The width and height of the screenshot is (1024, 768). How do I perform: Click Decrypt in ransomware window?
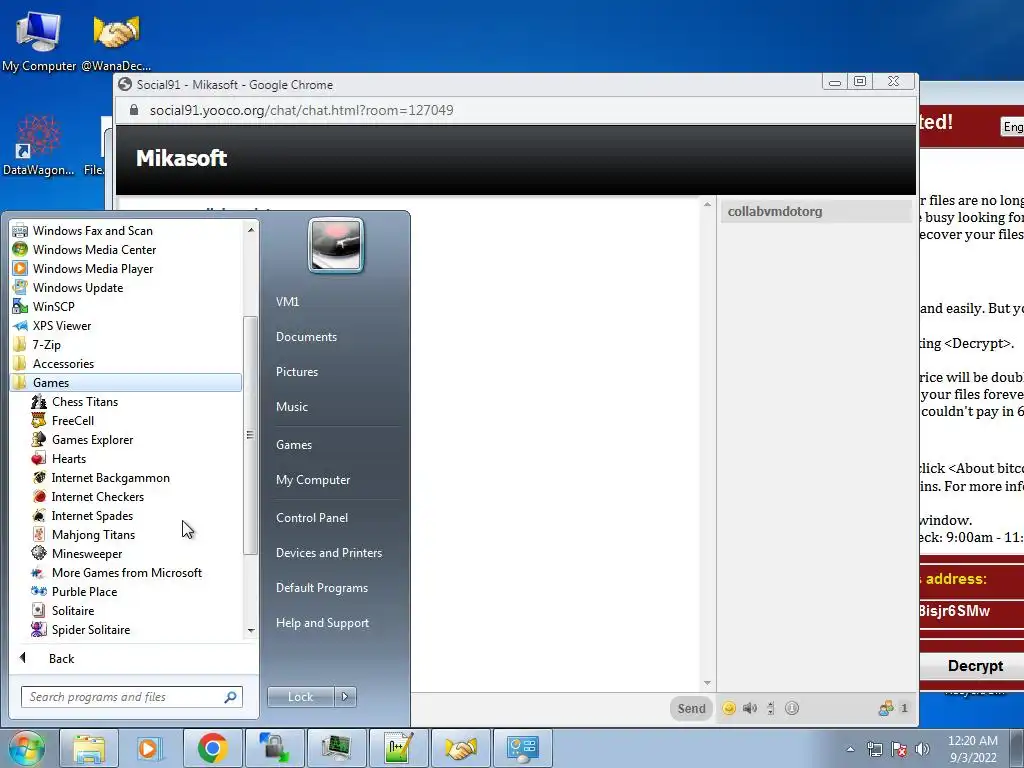(974, 665)
